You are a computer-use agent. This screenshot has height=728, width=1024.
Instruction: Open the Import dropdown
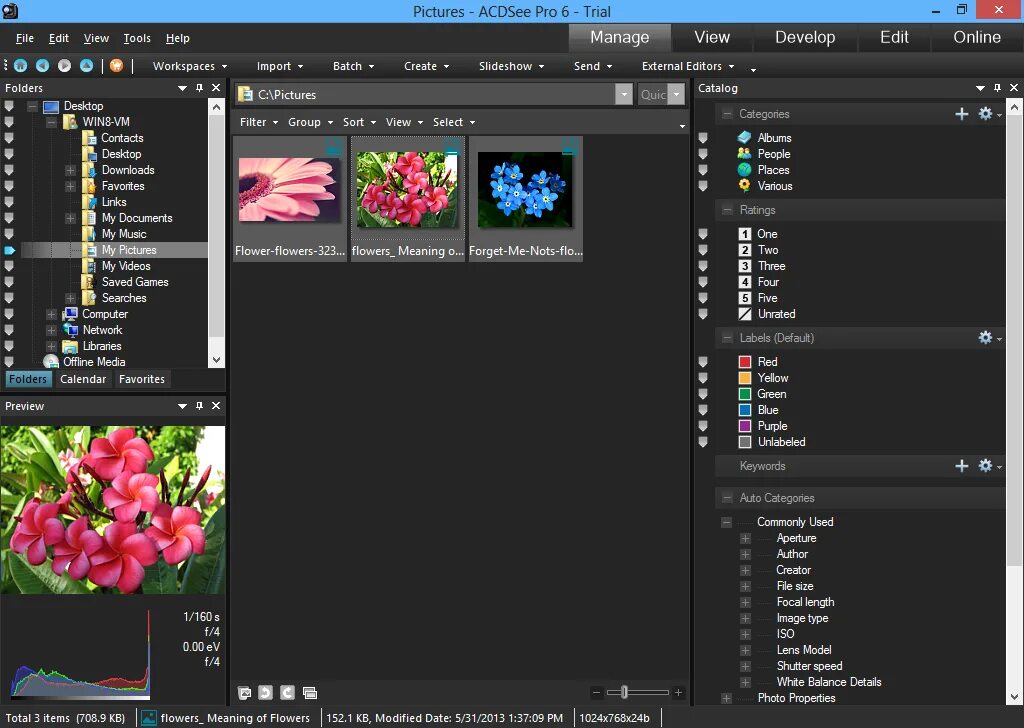[x=280, y=66]
